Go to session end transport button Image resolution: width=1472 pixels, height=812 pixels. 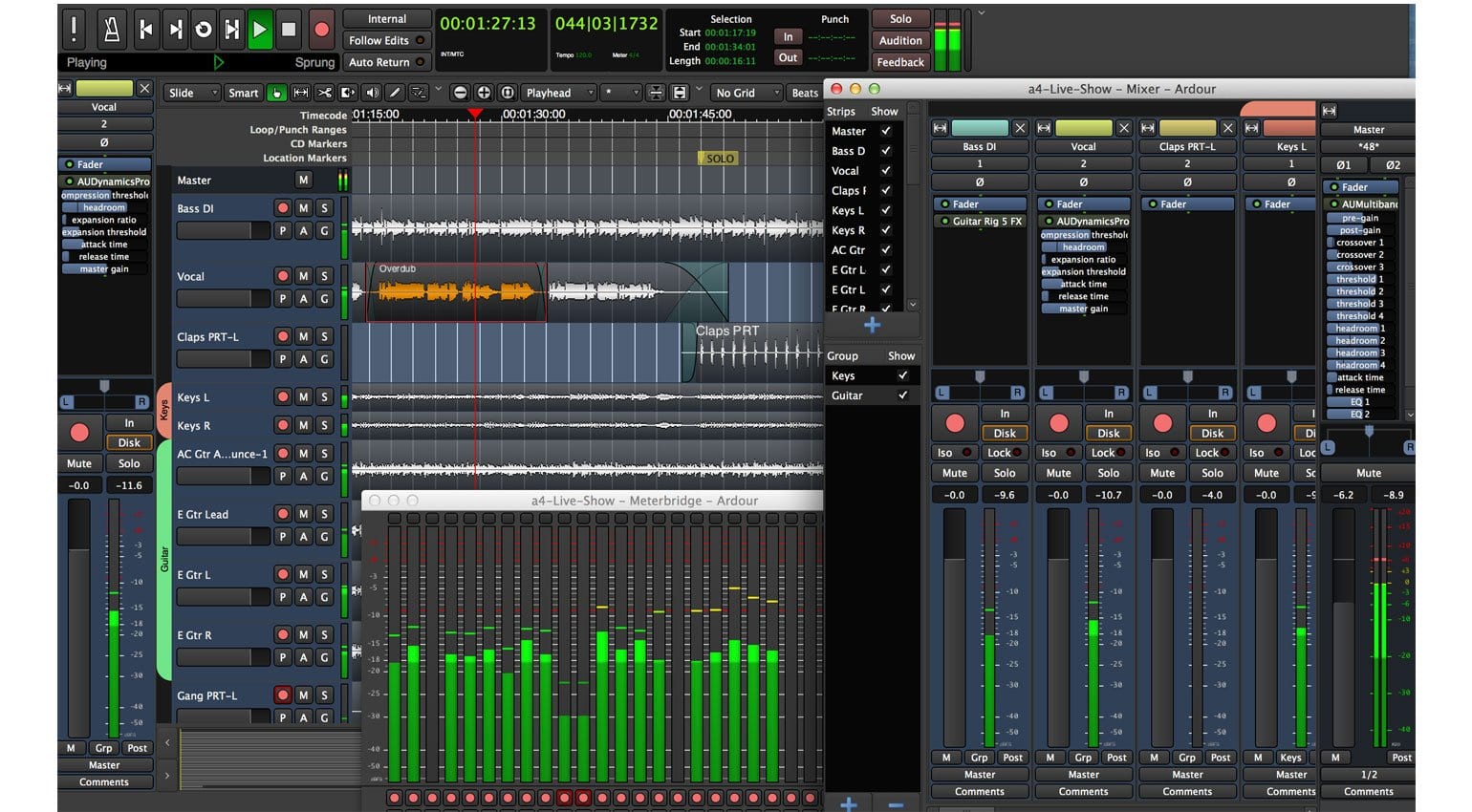pos(175,30)
